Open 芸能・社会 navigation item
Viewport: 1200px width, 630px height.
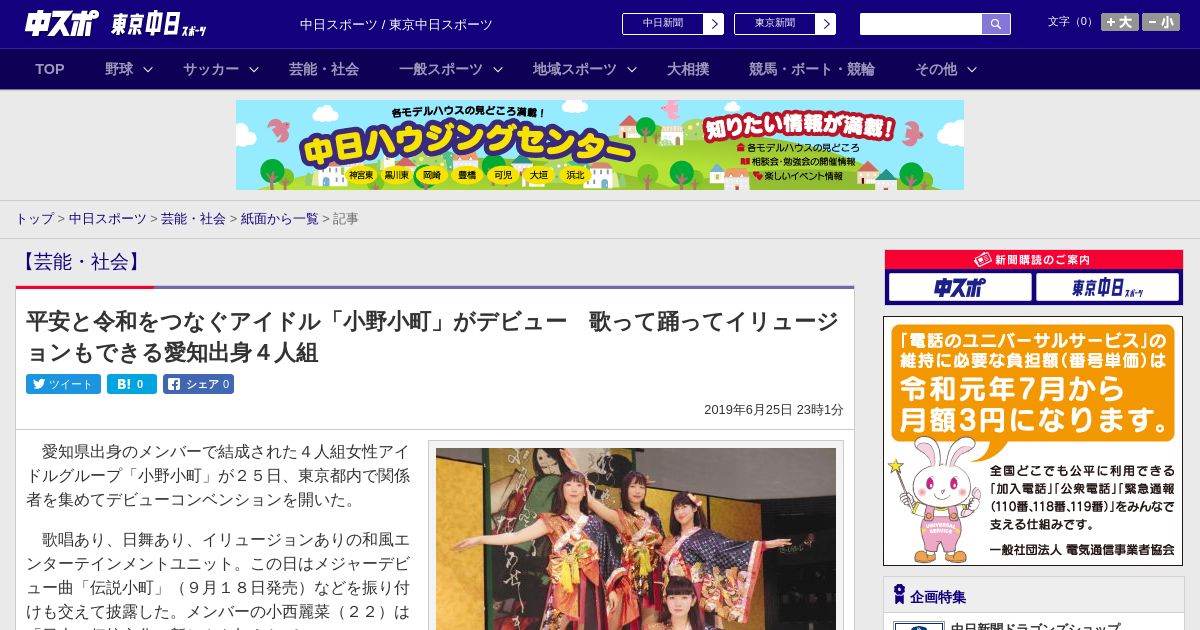point(324,69)
